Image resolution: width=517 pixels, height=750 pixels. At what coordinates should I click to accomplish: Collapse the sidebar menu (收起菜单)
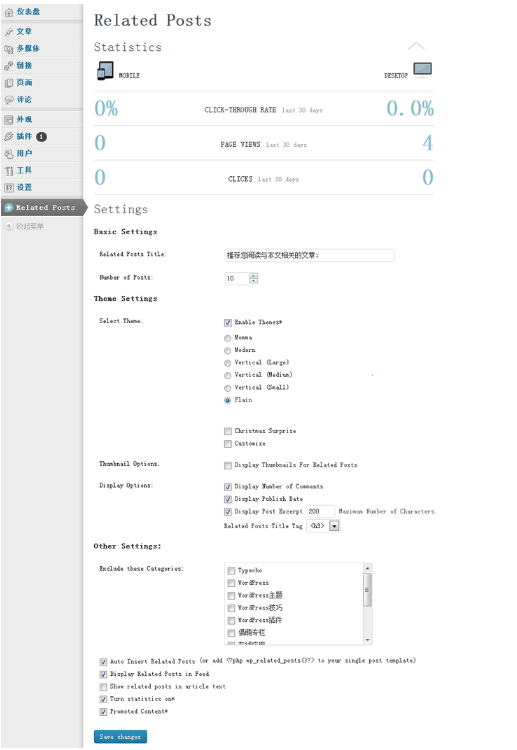click(x=25, y=226)
